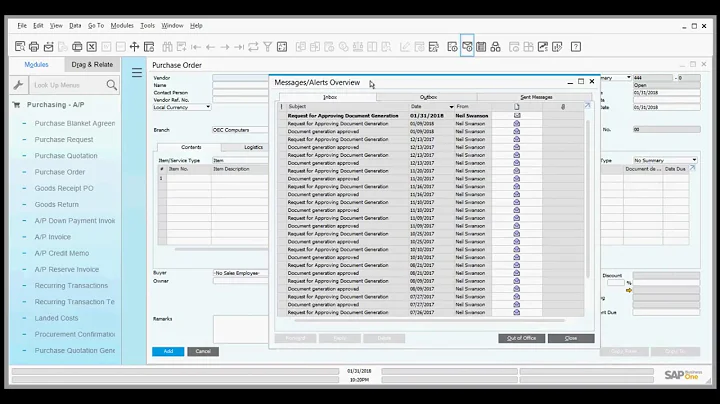
Task: Open Landed Costs menu entry
Action: click(56, 318)
